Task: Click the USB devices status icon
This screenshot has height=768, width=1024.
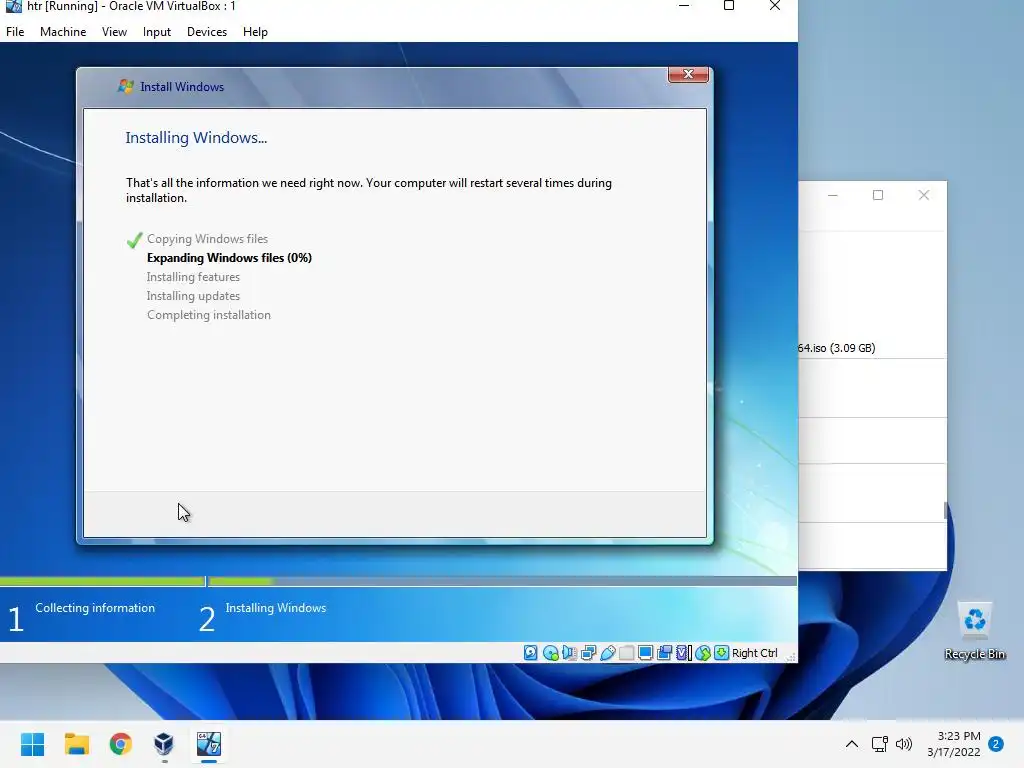Action: [x=607, y=652]
